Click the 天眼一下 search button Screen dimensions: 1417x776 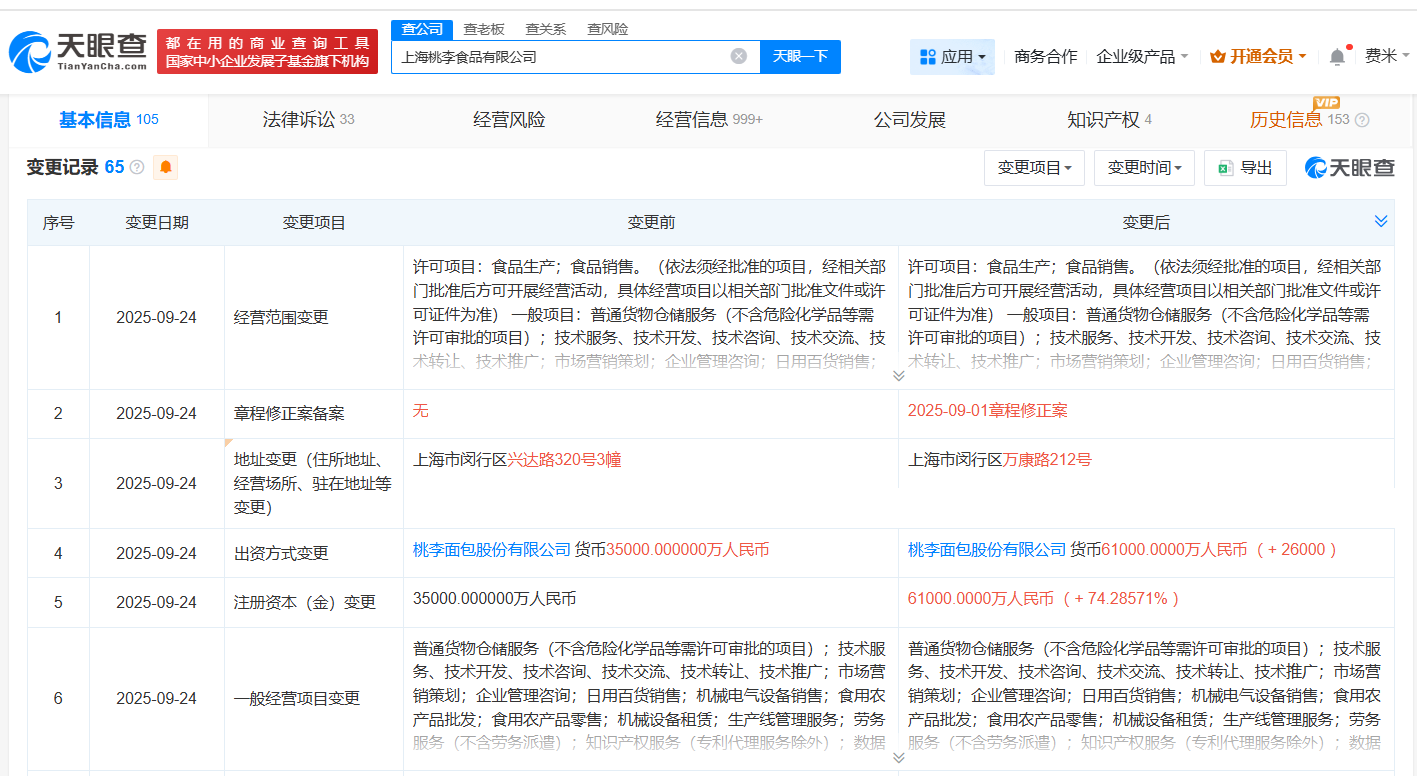click(x=800, y=56)
